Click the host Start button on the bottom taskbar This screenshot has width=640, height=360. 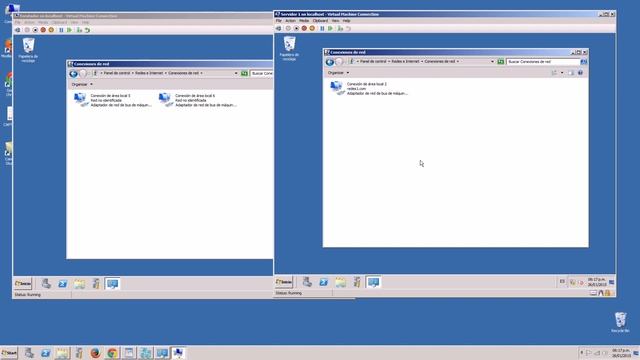9,353
